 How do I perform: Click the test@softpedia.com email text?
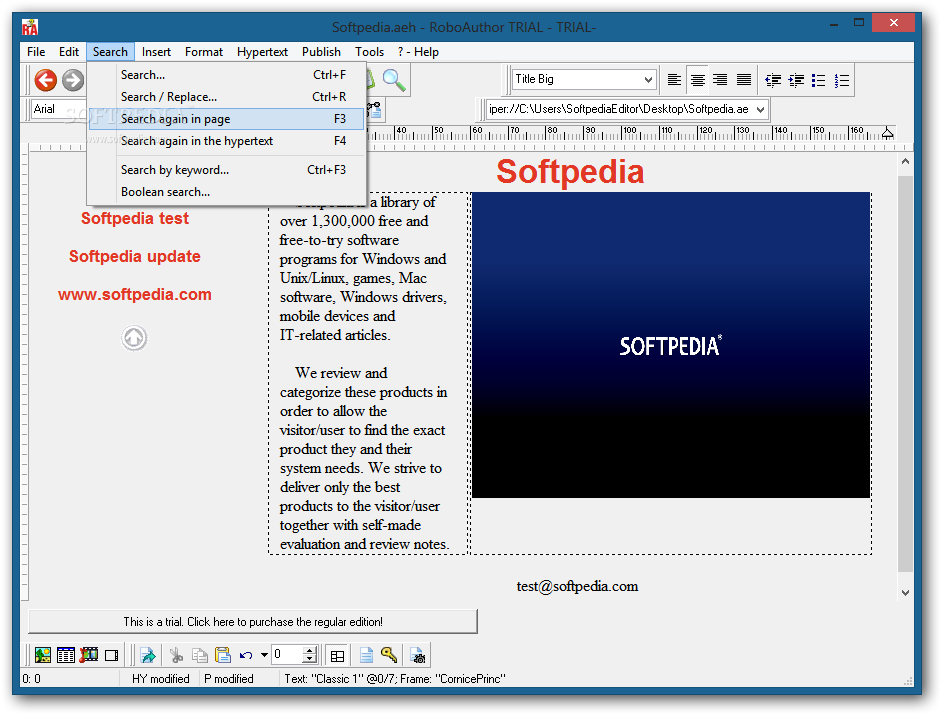tap(577, 586)
